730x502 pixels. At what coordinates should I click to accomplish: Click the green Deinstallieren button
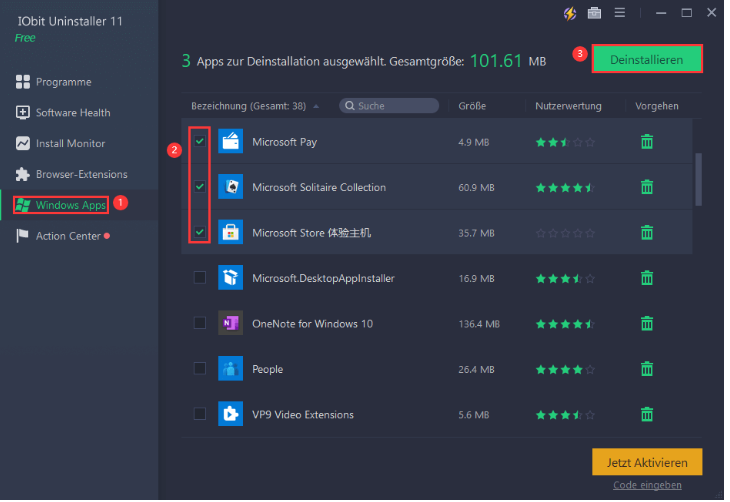click(647, 60)
